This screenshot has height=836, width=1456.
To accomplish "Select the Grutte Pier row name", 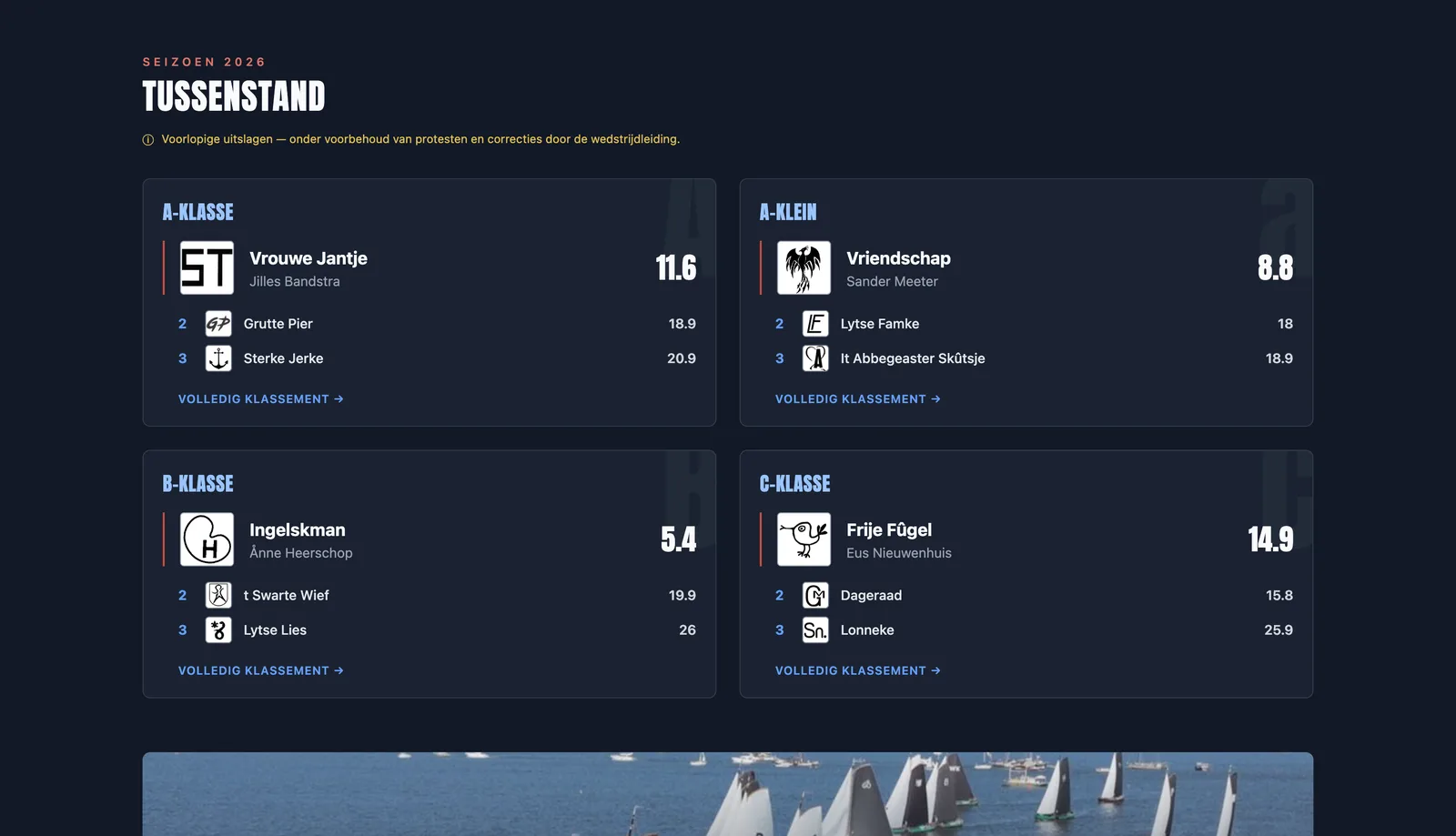I will pyautogui.click(x=278, y=324).
